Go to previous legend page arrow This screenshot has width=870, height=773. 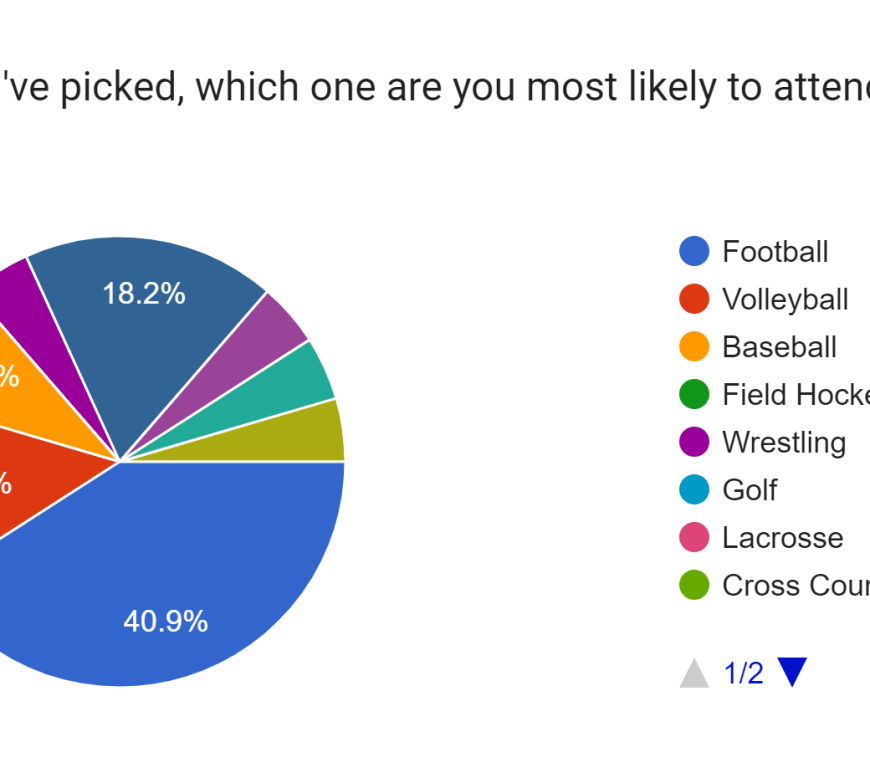point(694,674)
